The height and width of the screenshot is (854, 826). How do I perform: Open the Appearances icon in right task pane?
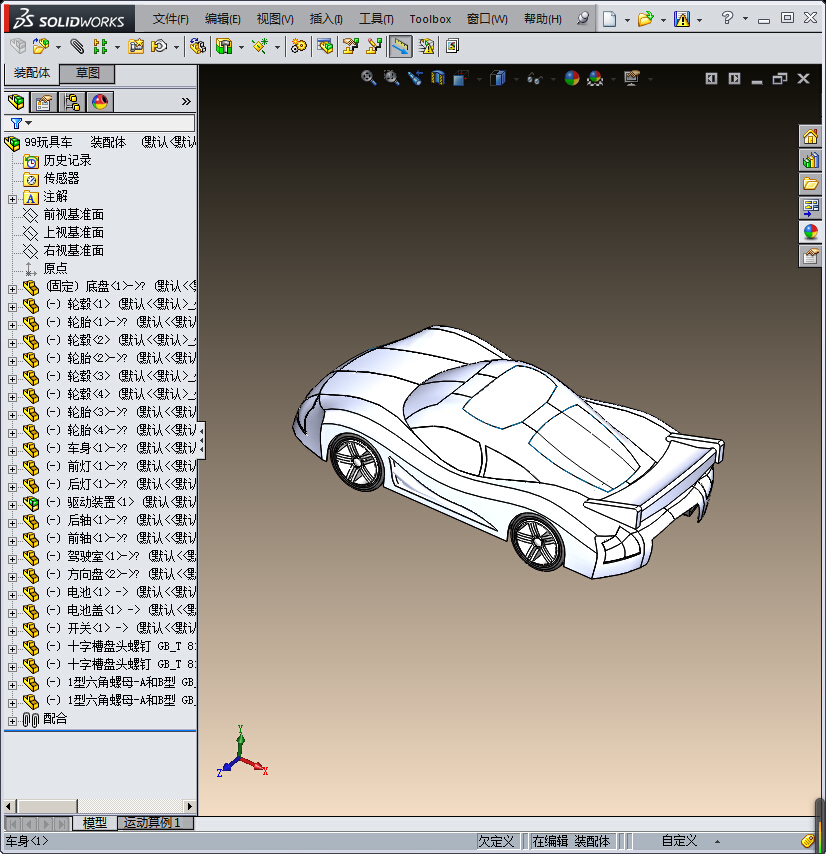[x=810, y=232]
